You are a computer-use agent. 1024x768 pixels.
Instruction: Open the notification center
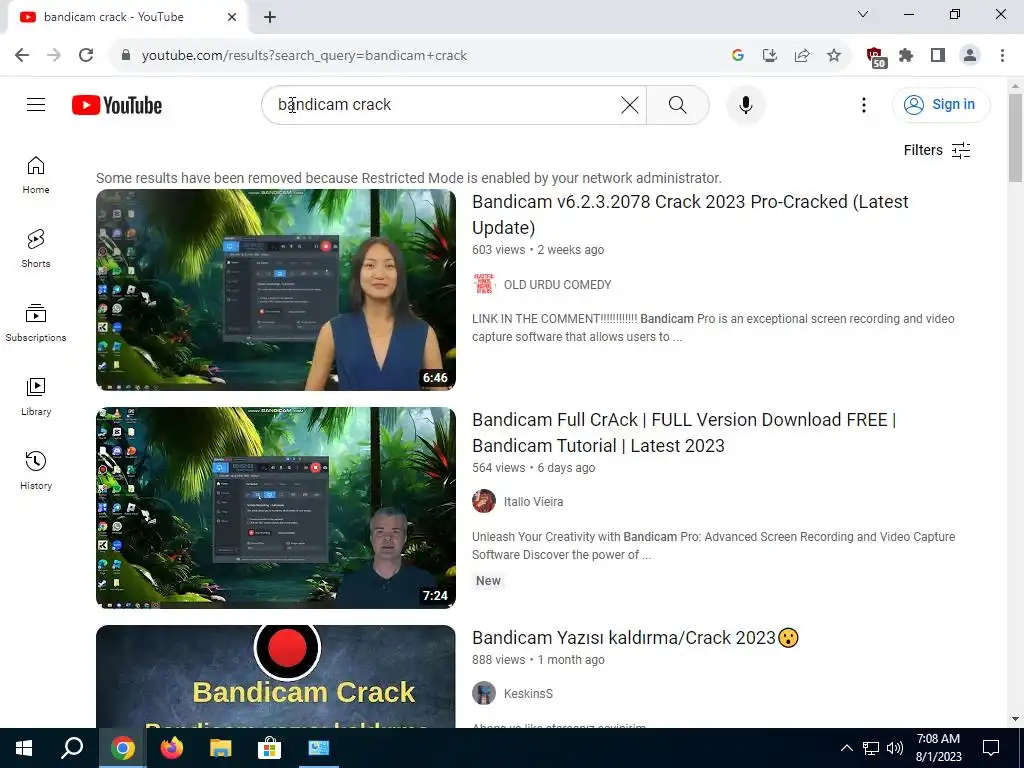(x=991, y=748)
